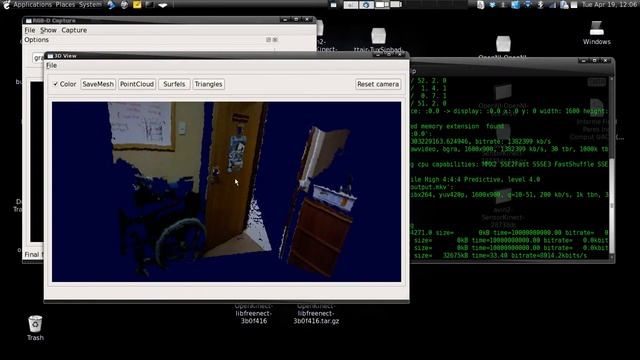Click the text field in the Options panel
Screen dimensions: 640x360
(38, 58)
